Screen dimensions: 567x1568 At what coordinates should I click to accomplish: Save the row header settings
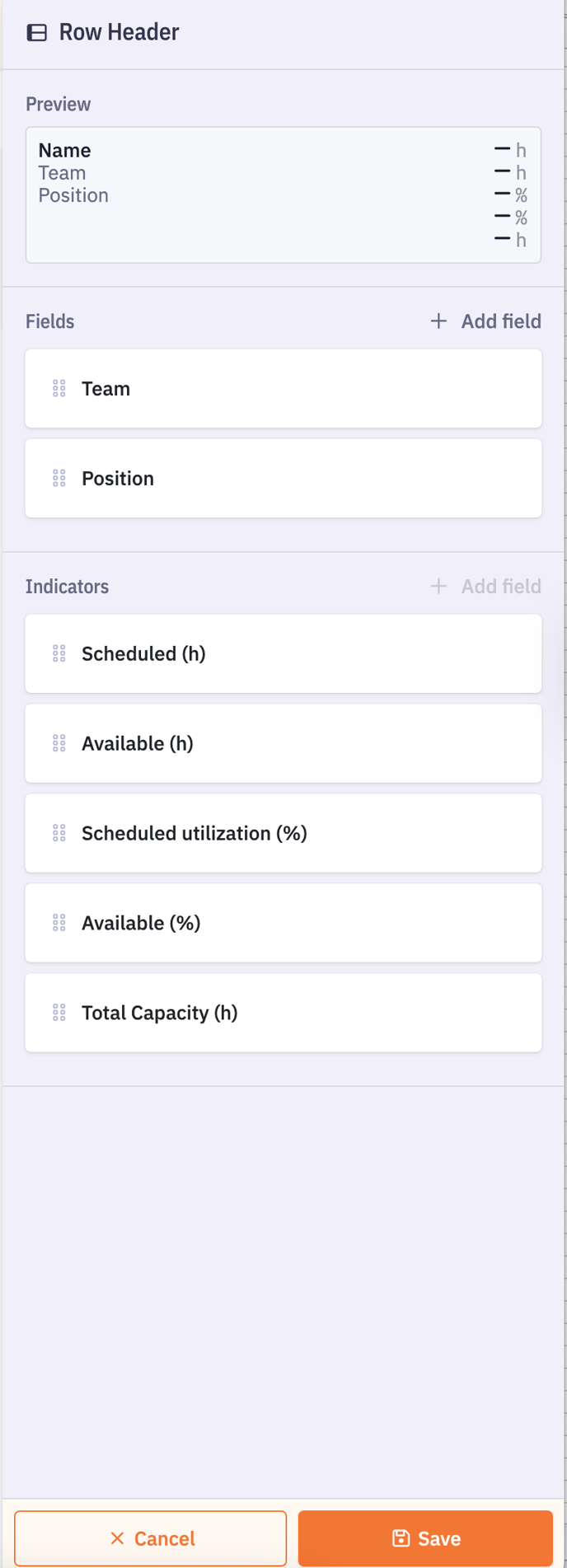pyautogui.click(x=425, y=1538)
